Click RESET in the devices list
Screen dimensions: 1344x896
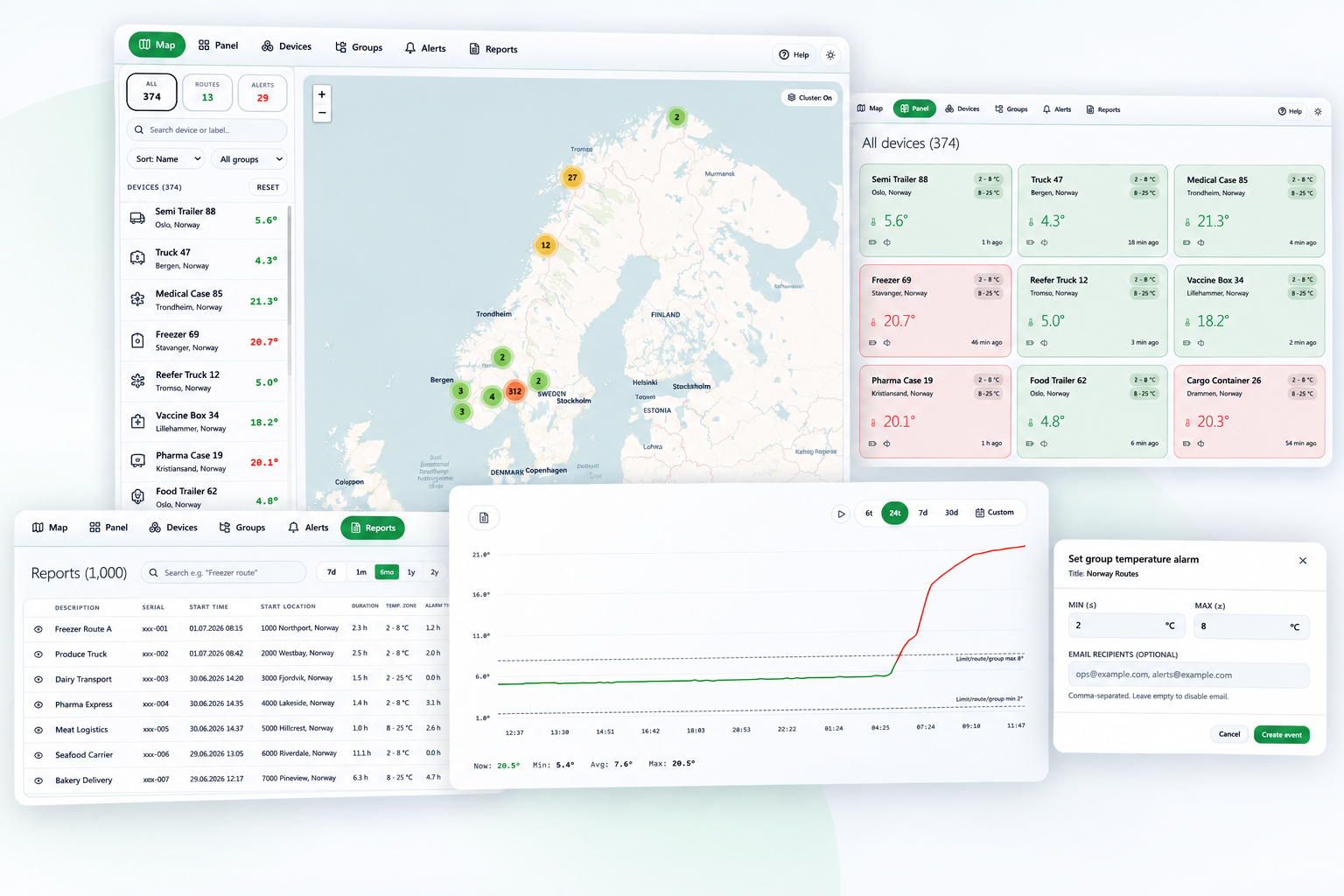pos(268,187)
